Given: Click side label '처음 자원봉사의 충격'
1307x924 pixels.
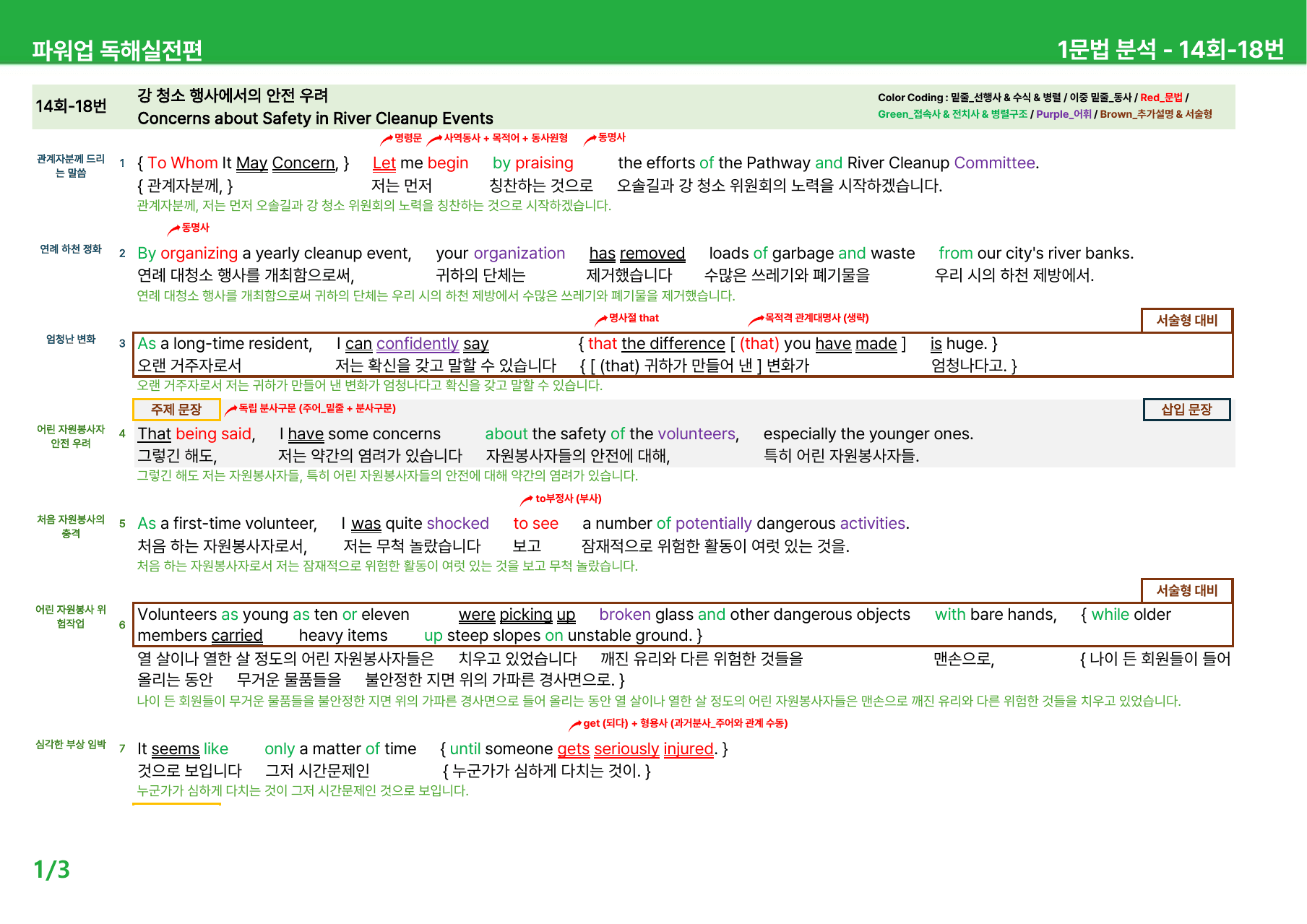Looking at the screenshot, I should pos(71,527).
